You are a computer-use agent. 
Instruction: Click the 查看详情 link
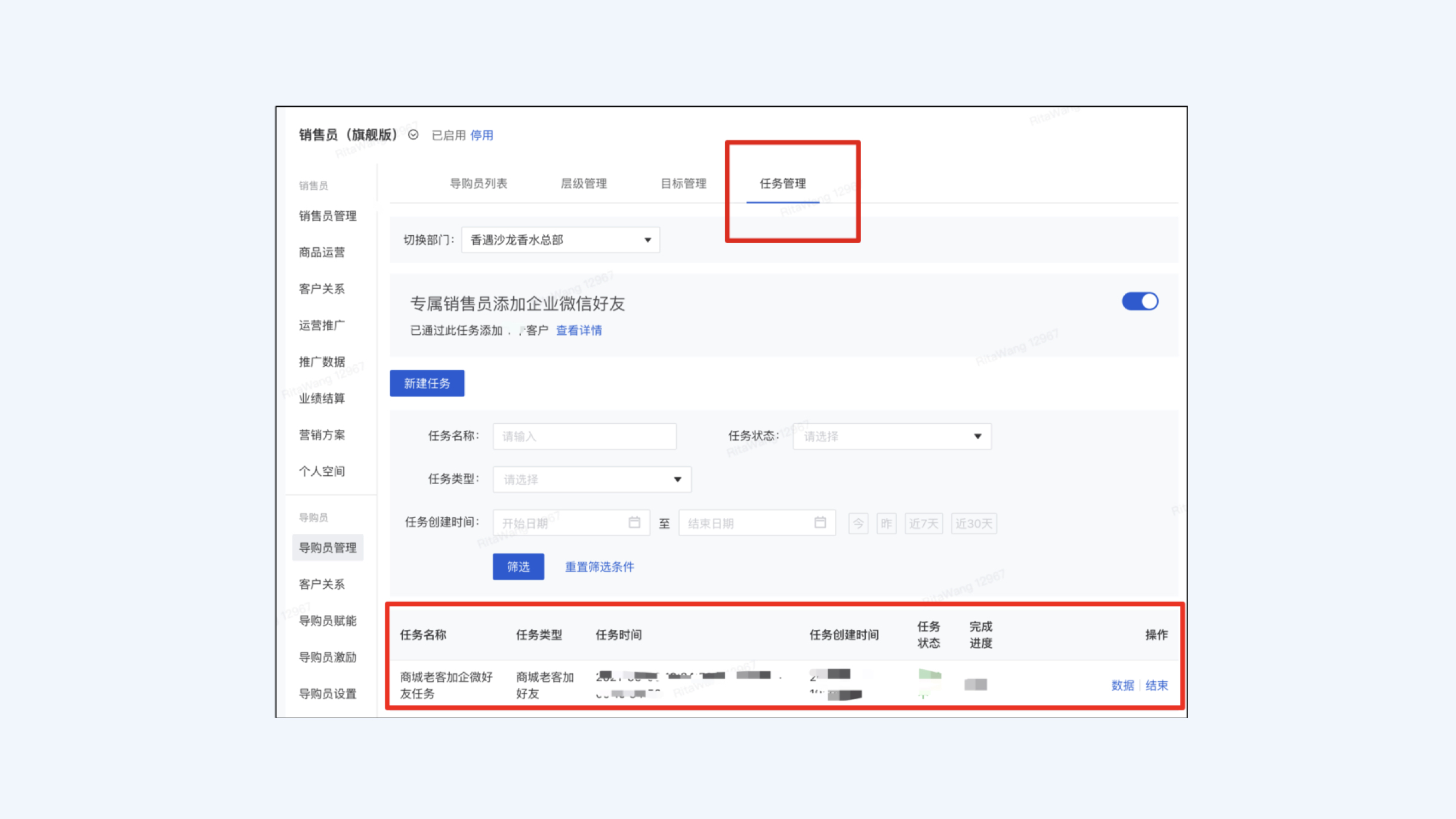point(578,331)
